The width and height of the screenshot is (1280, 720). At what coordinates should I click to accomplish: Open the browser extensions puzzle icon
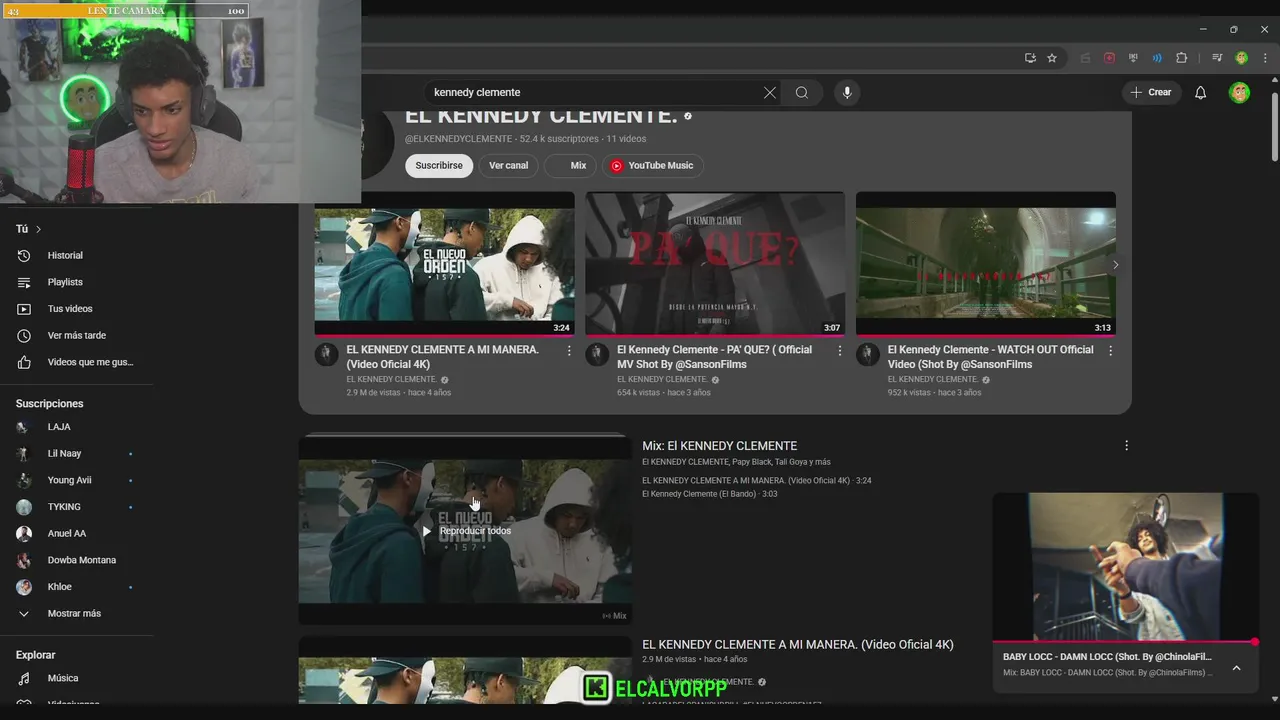(x=1181, y=58)
